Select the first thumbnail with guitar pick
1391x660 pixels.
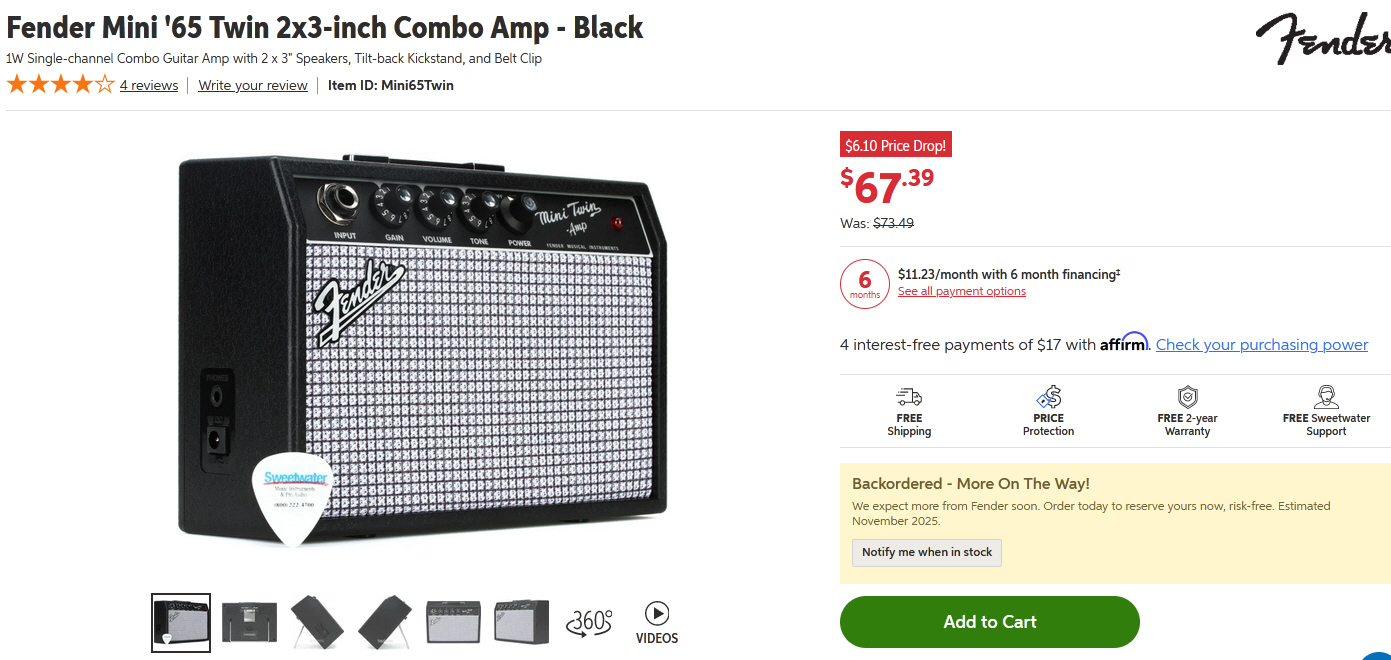tap(181, 622)
